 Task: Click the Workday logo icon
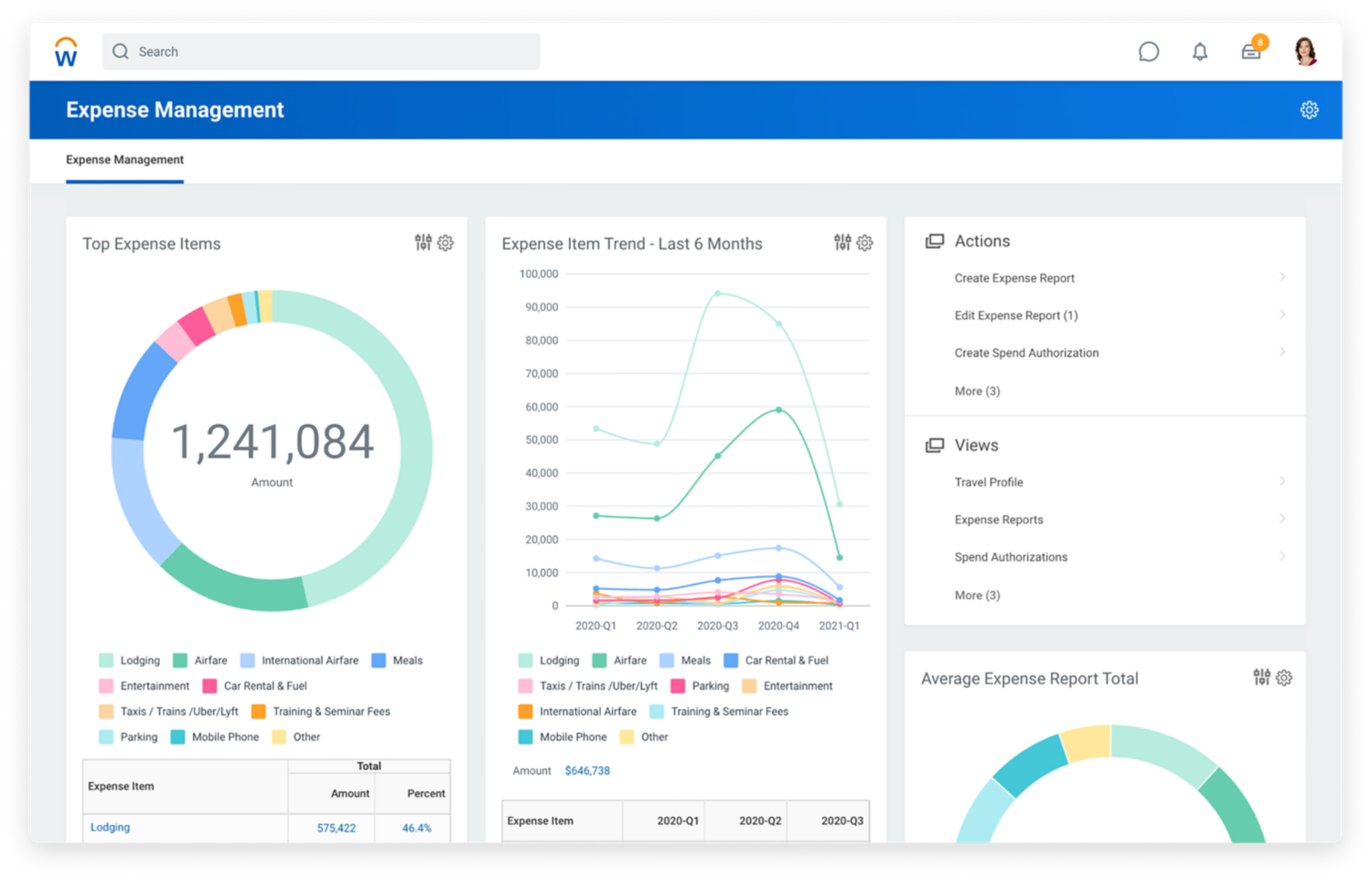click(x=66, y=52)
